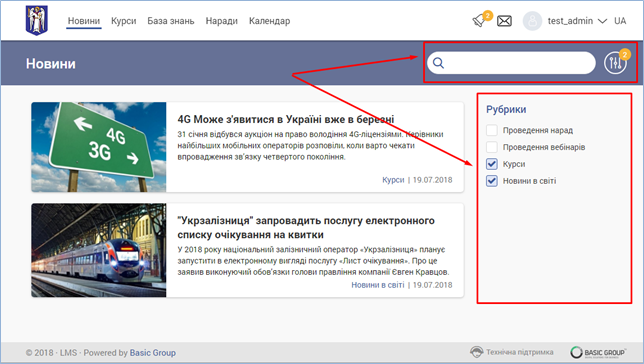This screenshot has height=364, width=644.
Task: Click the Basic Group footer link
Action: [x=153, y=352]
